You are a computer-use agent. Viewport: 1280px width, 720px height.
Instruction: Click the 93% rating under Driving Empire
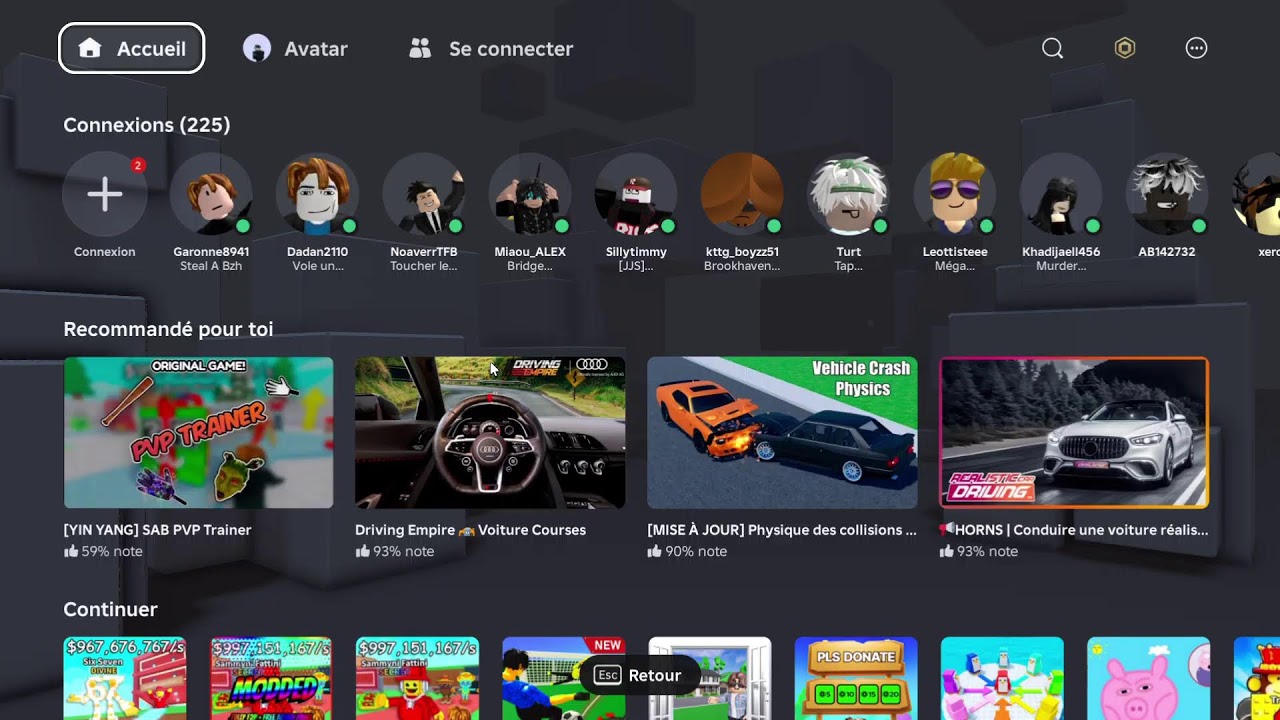[x=395, y=551]
